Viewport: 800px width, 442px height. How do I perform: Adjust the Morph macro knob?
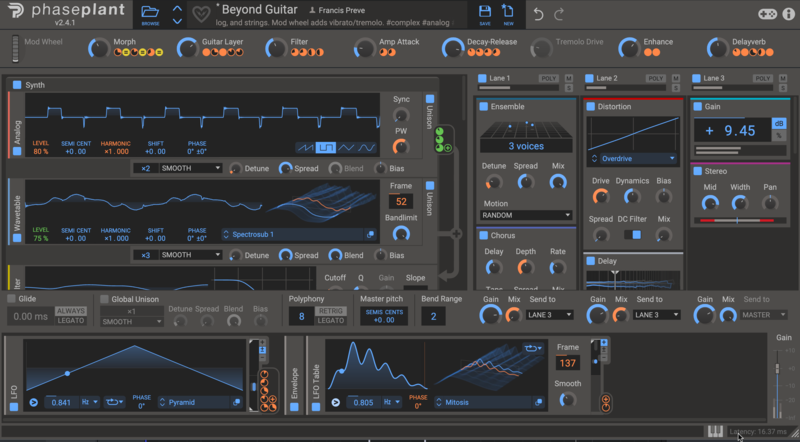98,47
